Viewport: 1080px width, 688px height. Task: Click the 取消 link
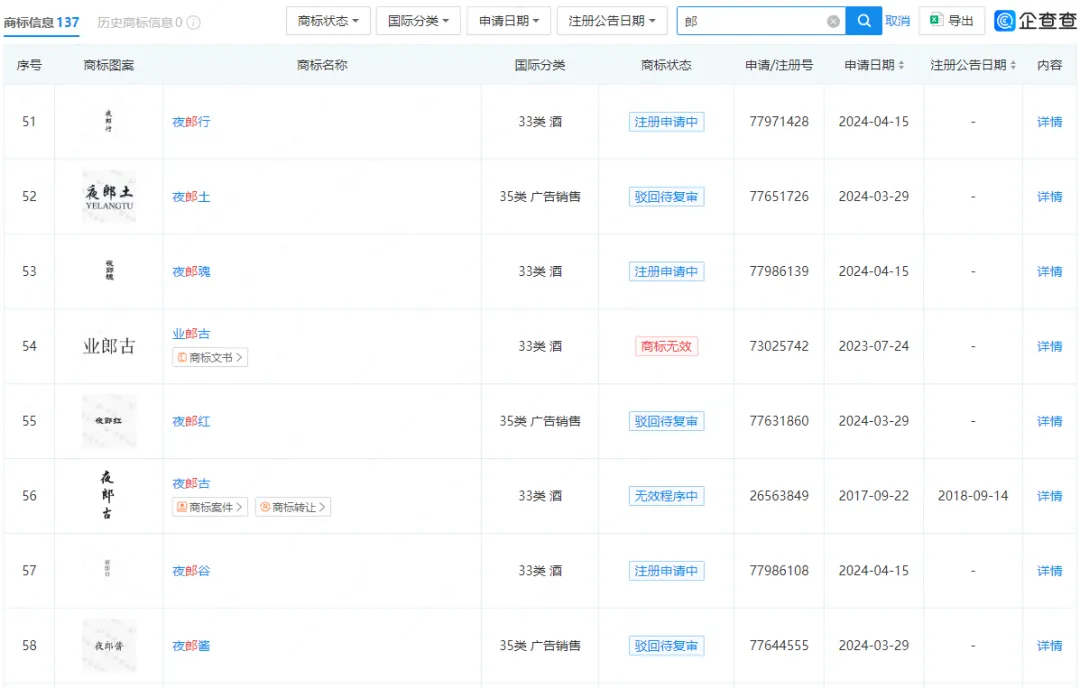click(897, 21)
